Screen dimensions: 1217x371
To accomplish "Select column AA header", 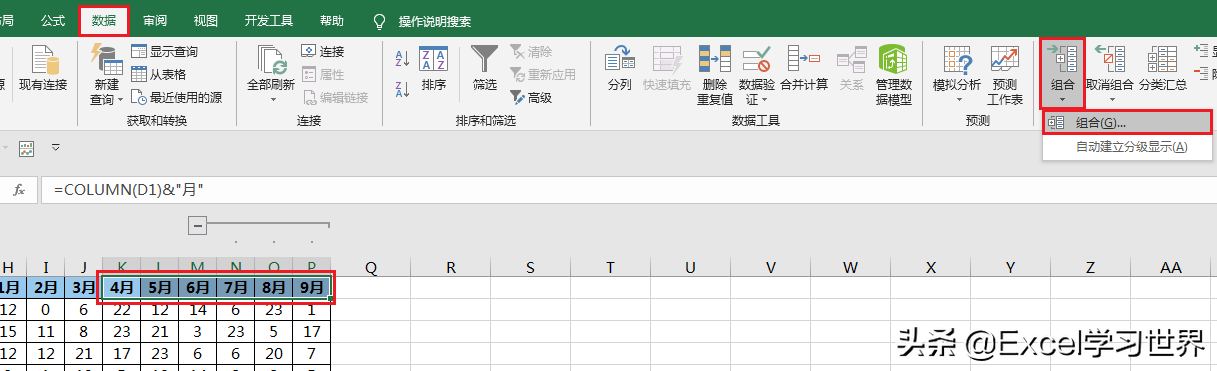I will tap(1171, 267).
